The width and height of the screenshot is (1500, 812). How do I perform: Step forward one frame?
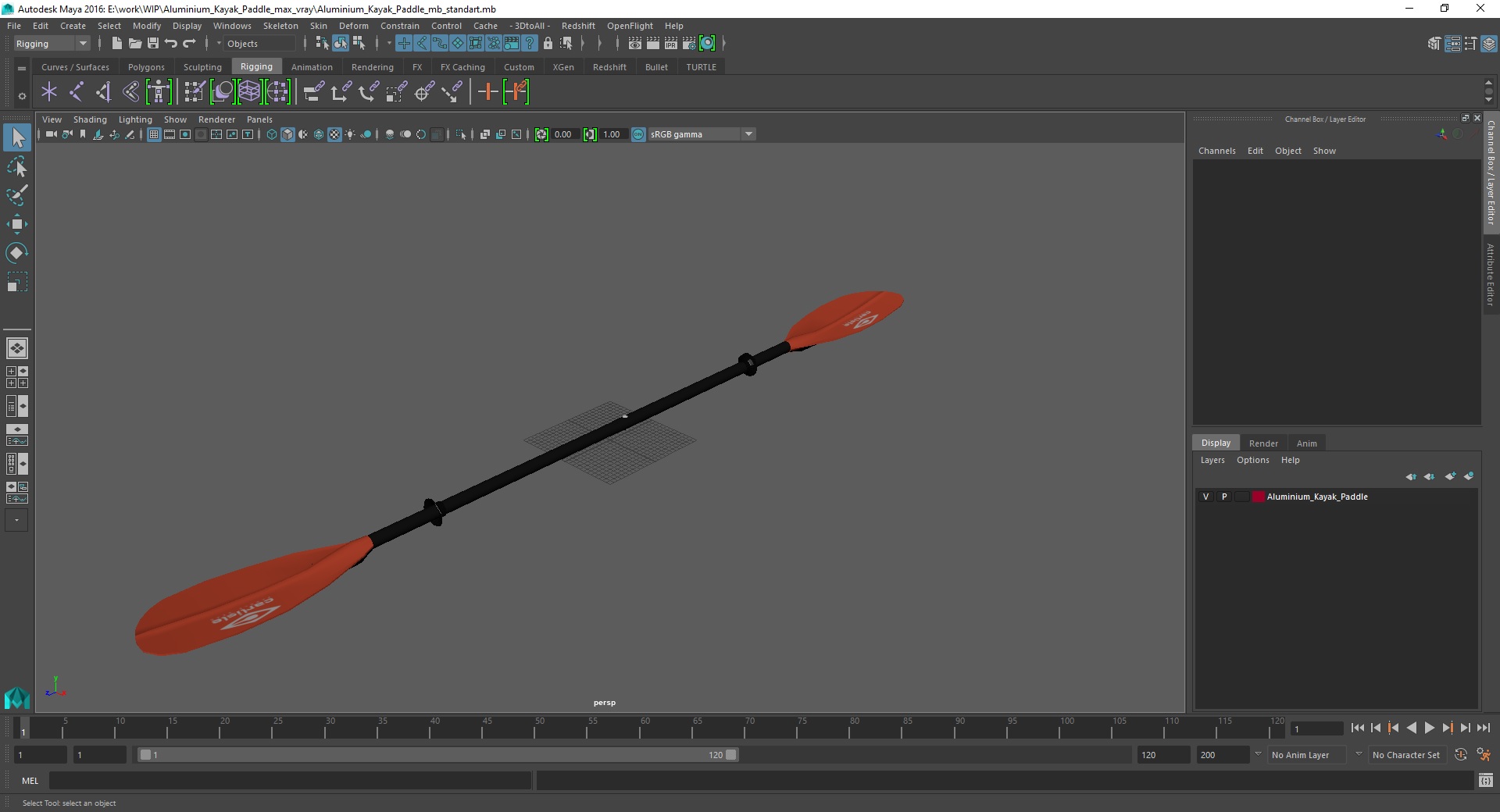pyautogui.click(x=1466, y=728)
